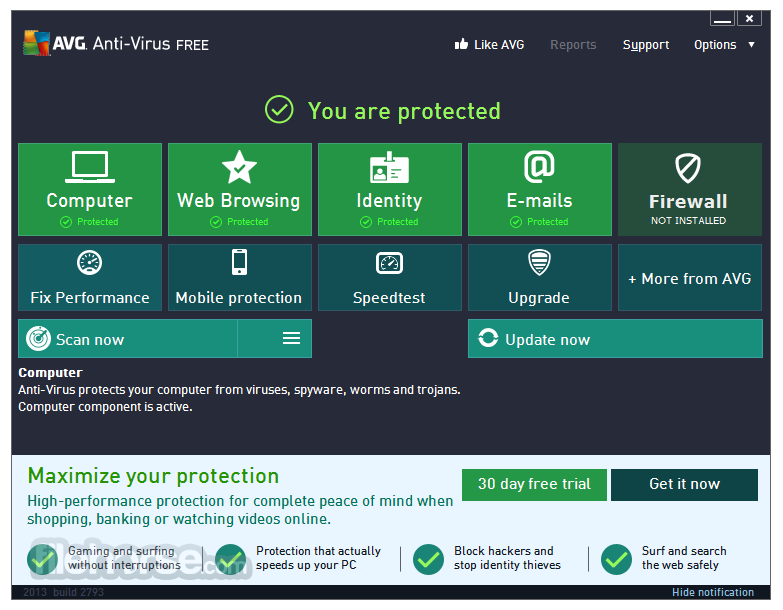This screenshot has width=783, height=610.
Task: Click the Protected status under E-mails
Action: coord(539,222)
